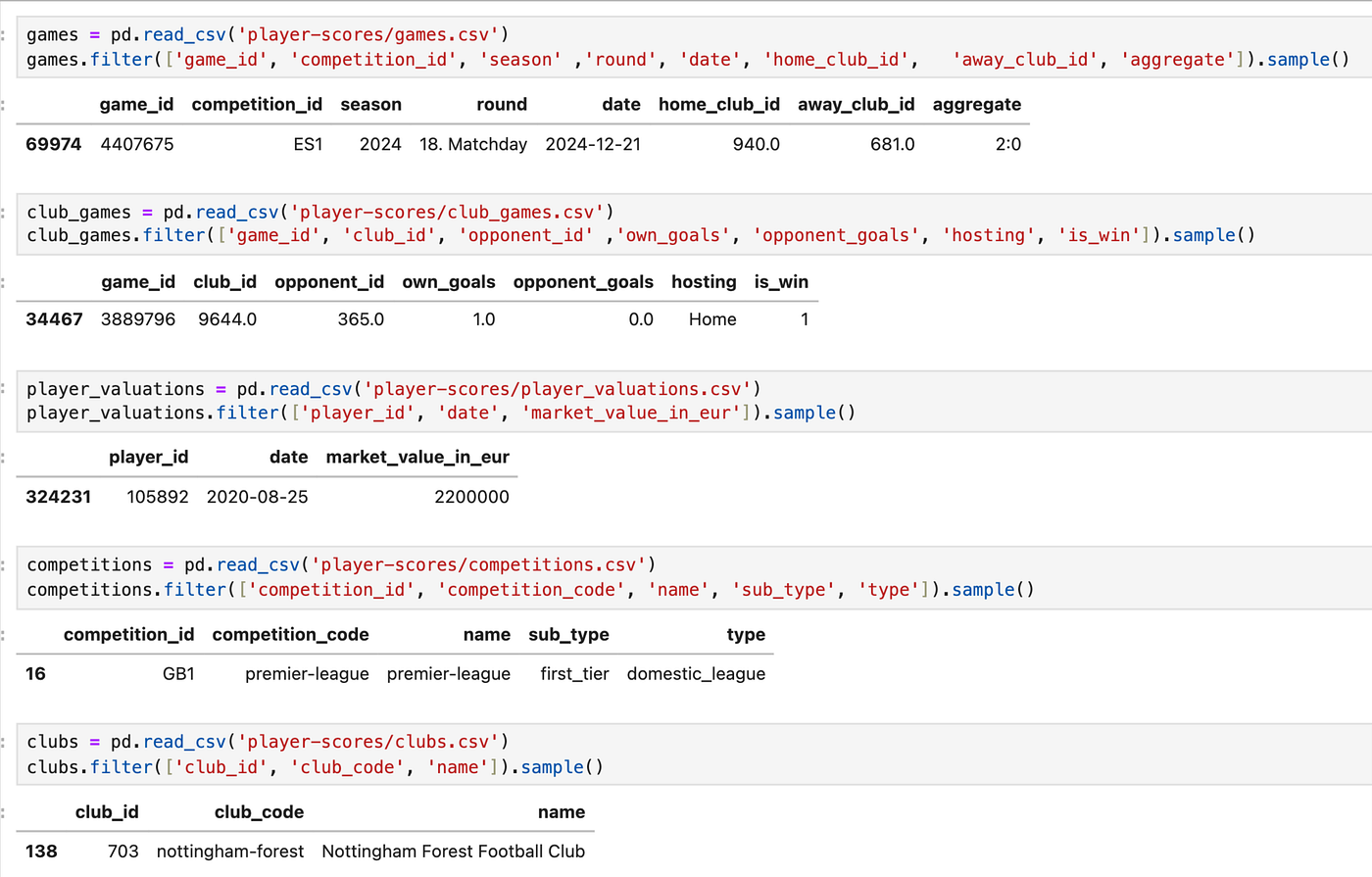Click the home club value 940.0

point(757,144)
